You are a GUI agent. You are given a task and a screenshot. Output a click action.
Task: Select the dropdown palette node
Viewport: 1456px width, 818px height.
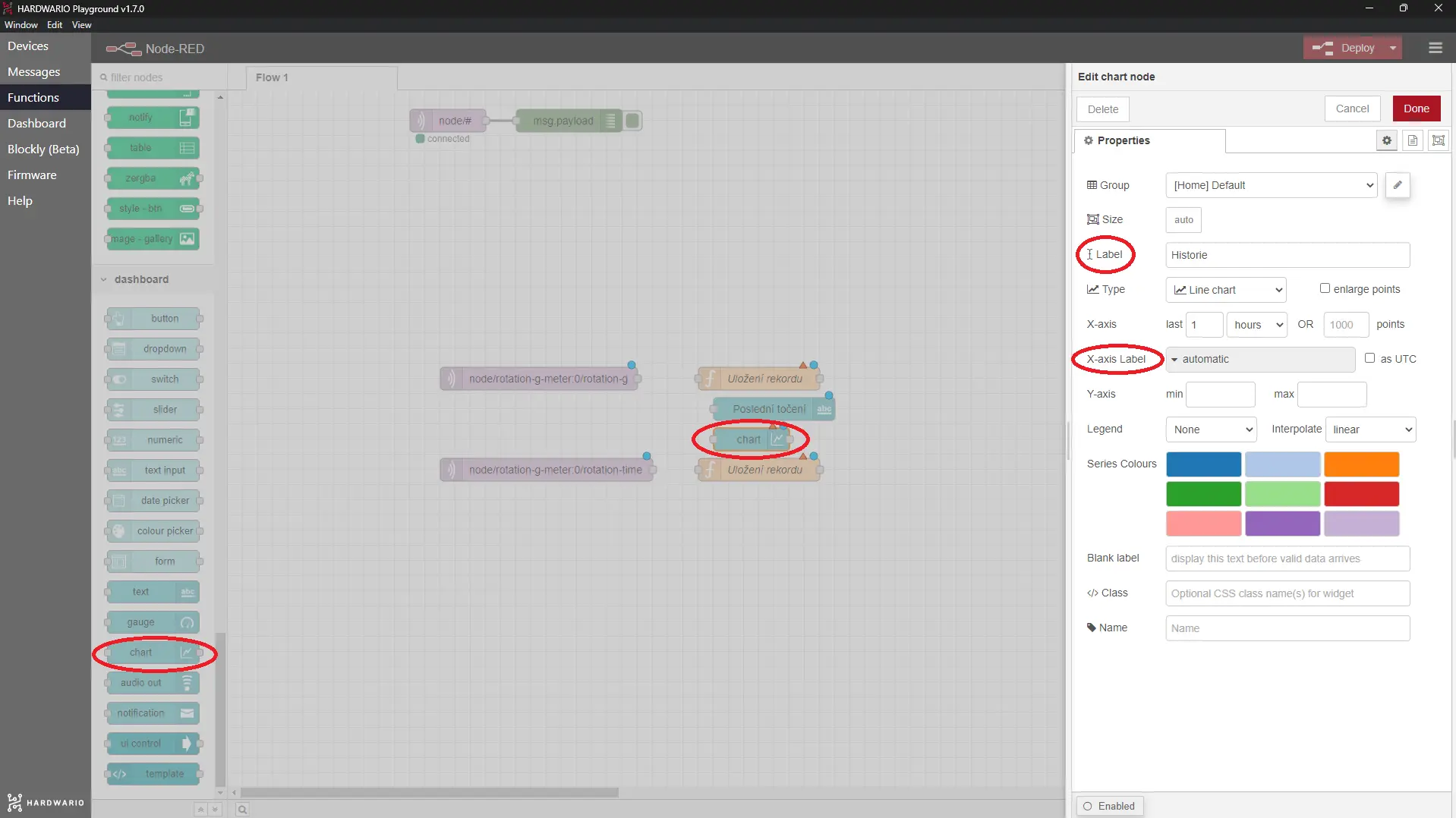[153, 349]
